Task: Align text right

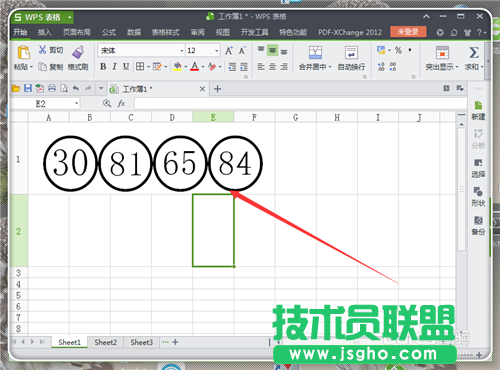Action: pos(284,67)
